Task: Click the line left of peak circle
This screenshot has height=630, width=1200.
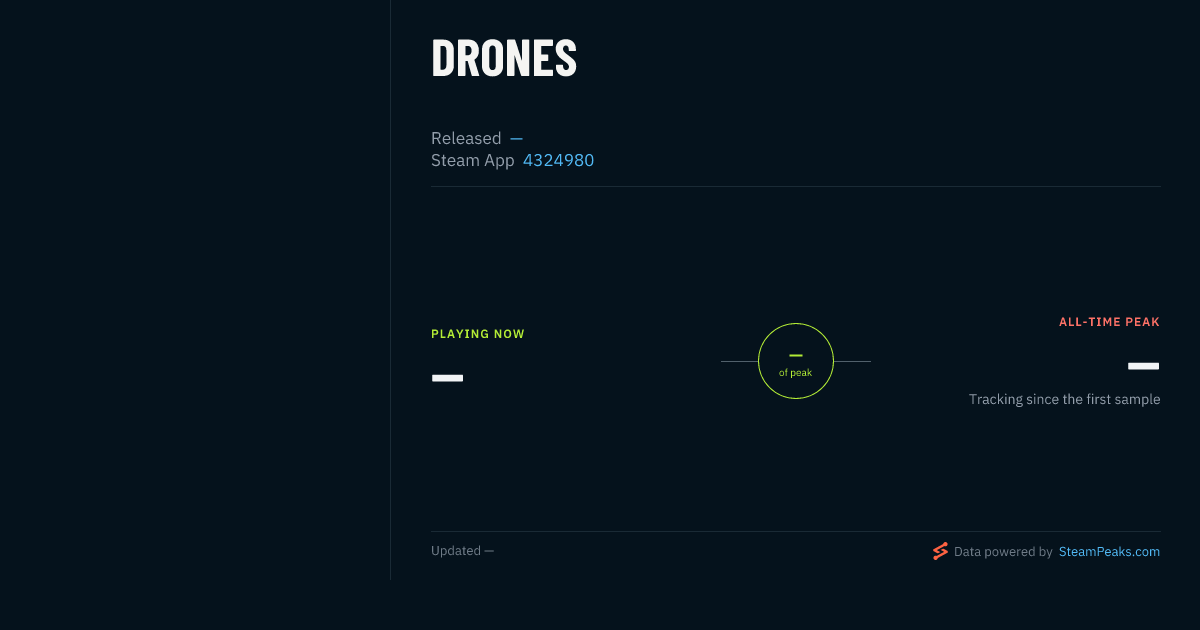Action: click(739, 361)
